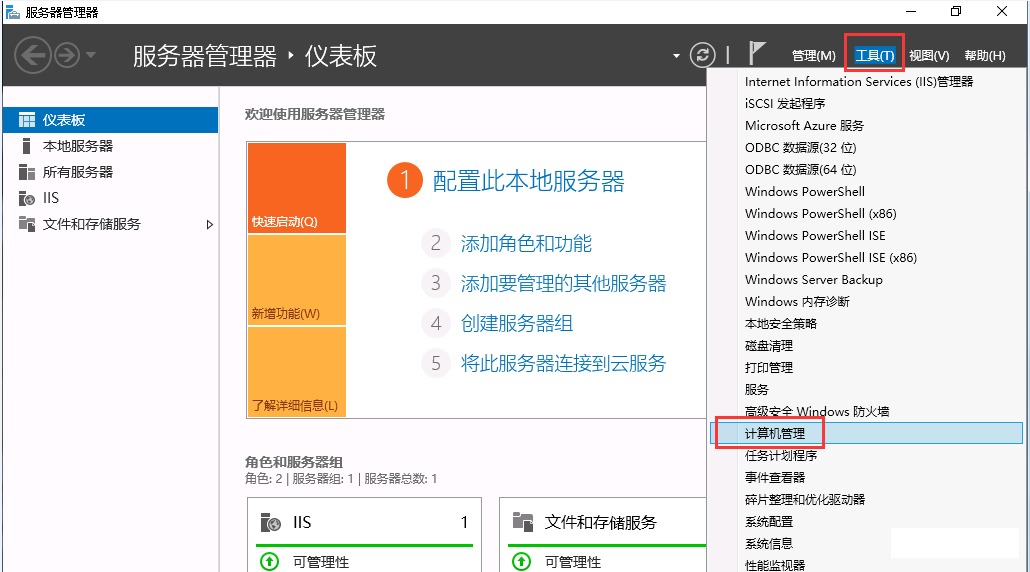Open dropdown arrow left of refresh icon

(x=677, y=55)
